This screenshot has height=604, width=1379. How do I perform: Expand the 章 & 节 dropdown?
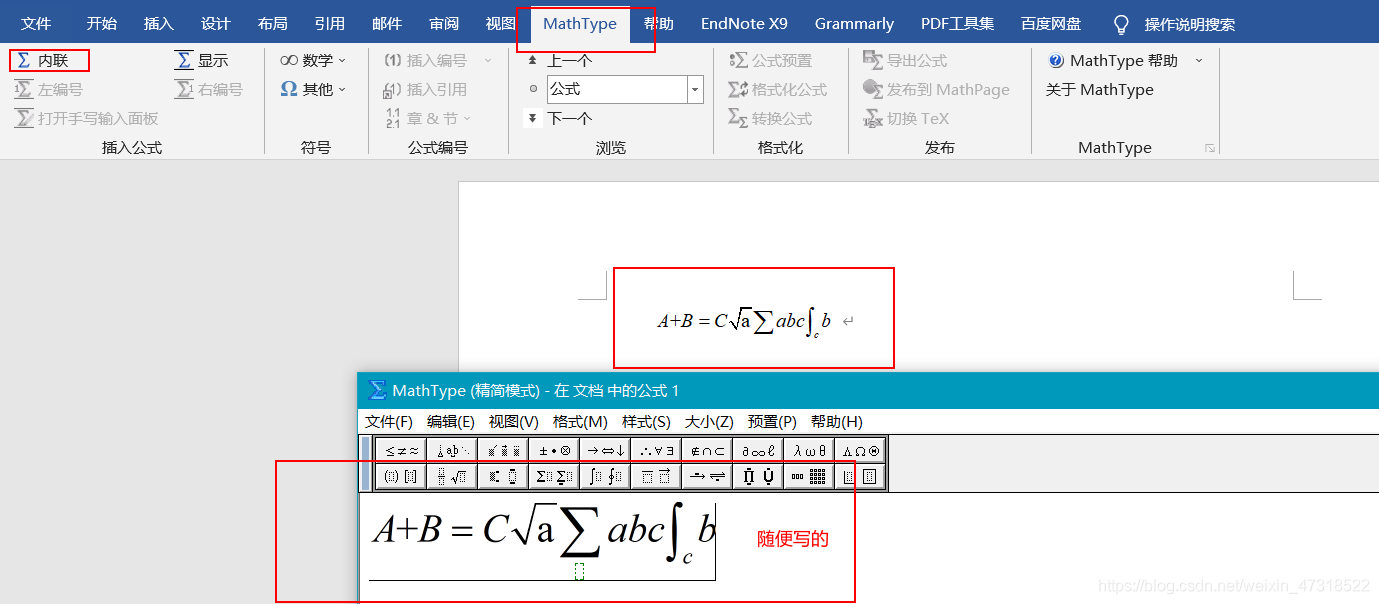pos(427,118)
